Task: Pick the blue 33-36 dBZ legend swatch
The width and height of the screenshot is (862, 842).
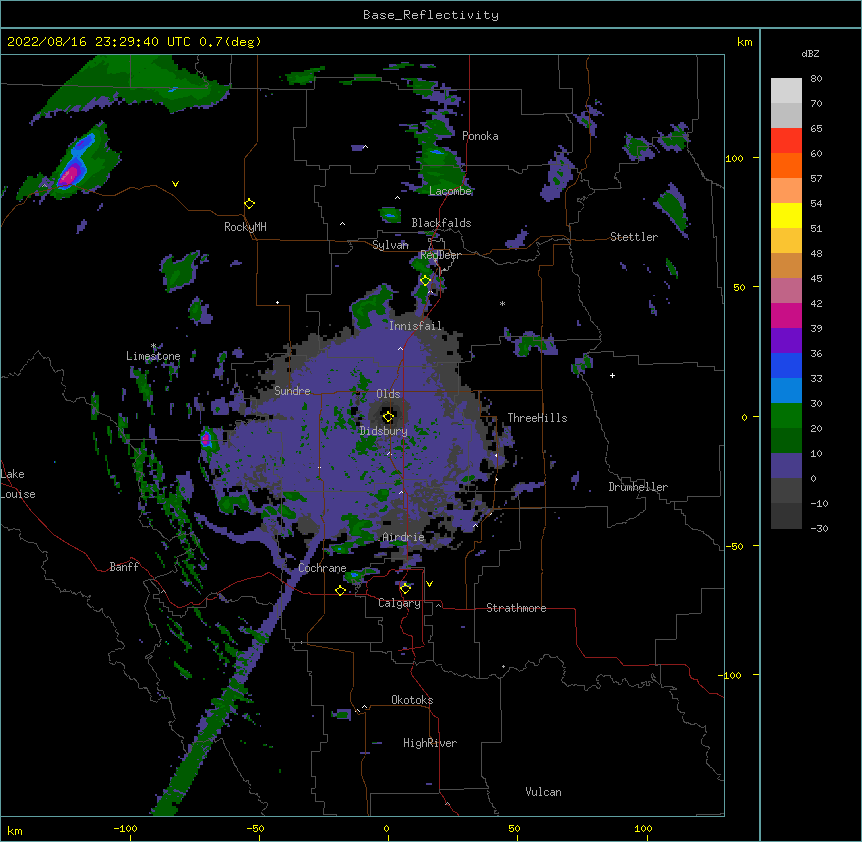Action: coord(786,365)
